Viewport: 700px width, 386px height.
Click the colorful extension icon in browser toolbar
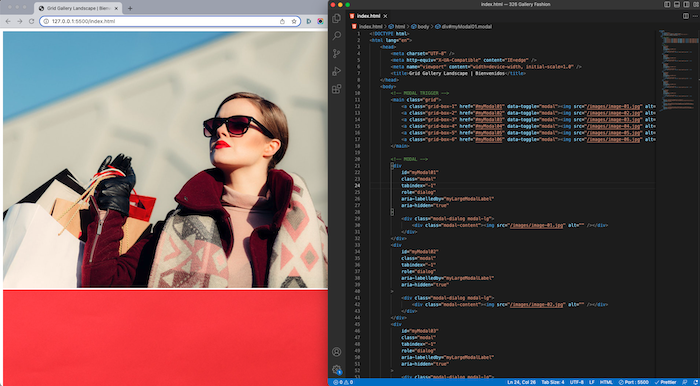[x=320, y=21]
